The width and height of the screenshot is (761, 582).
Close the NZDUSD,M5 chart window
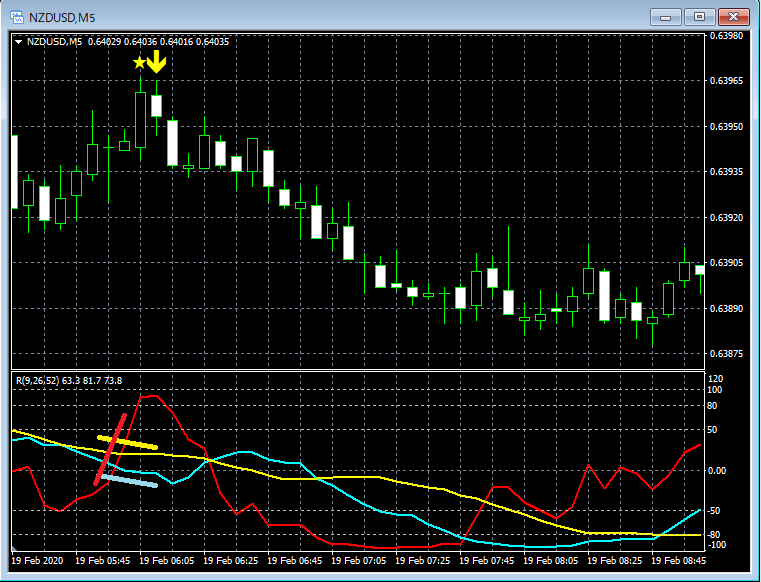(x=733, y=17)
